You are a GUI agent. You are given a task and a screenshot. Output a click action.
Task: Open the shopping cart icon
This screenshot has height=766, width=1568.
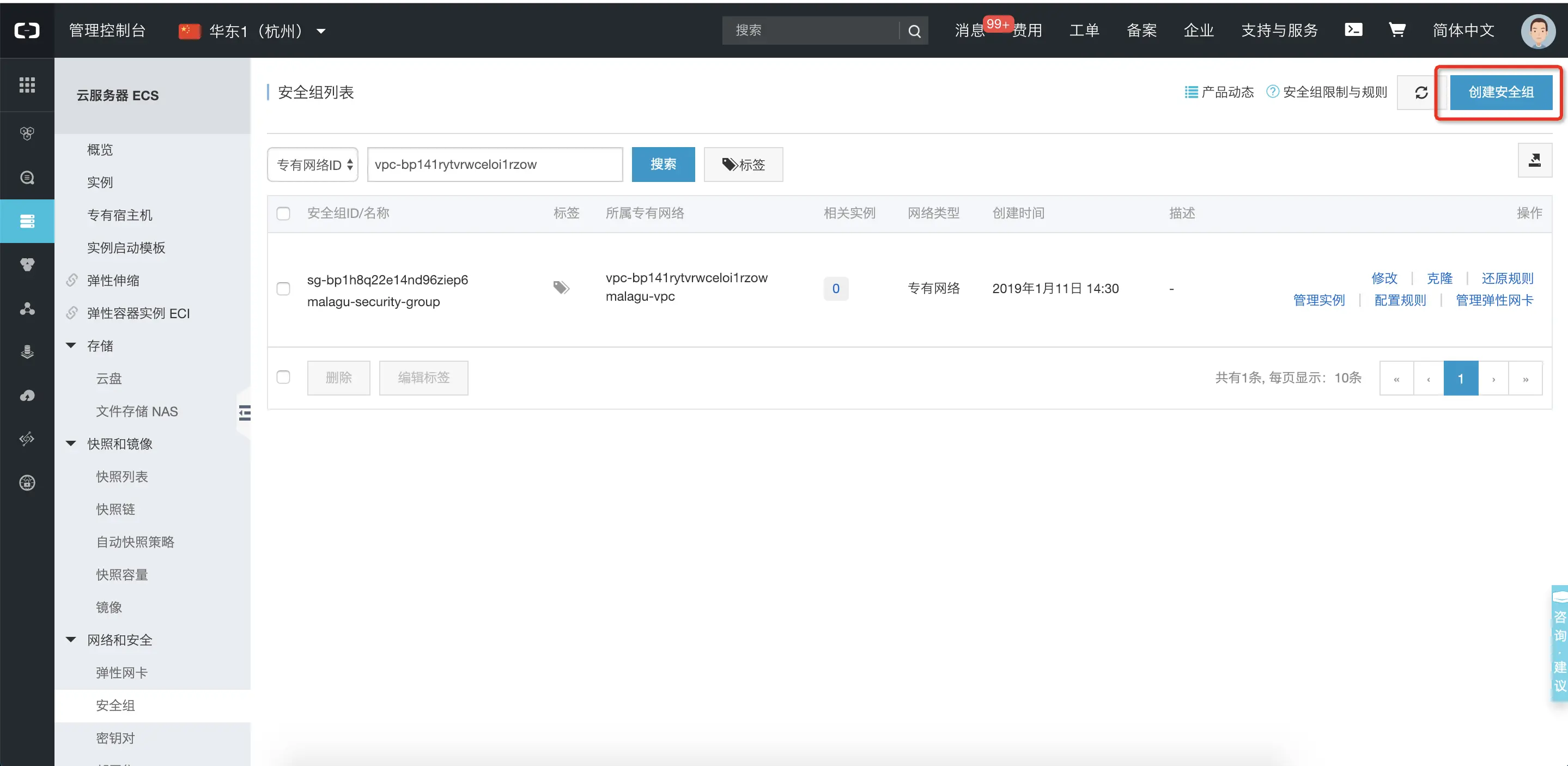1397,30
